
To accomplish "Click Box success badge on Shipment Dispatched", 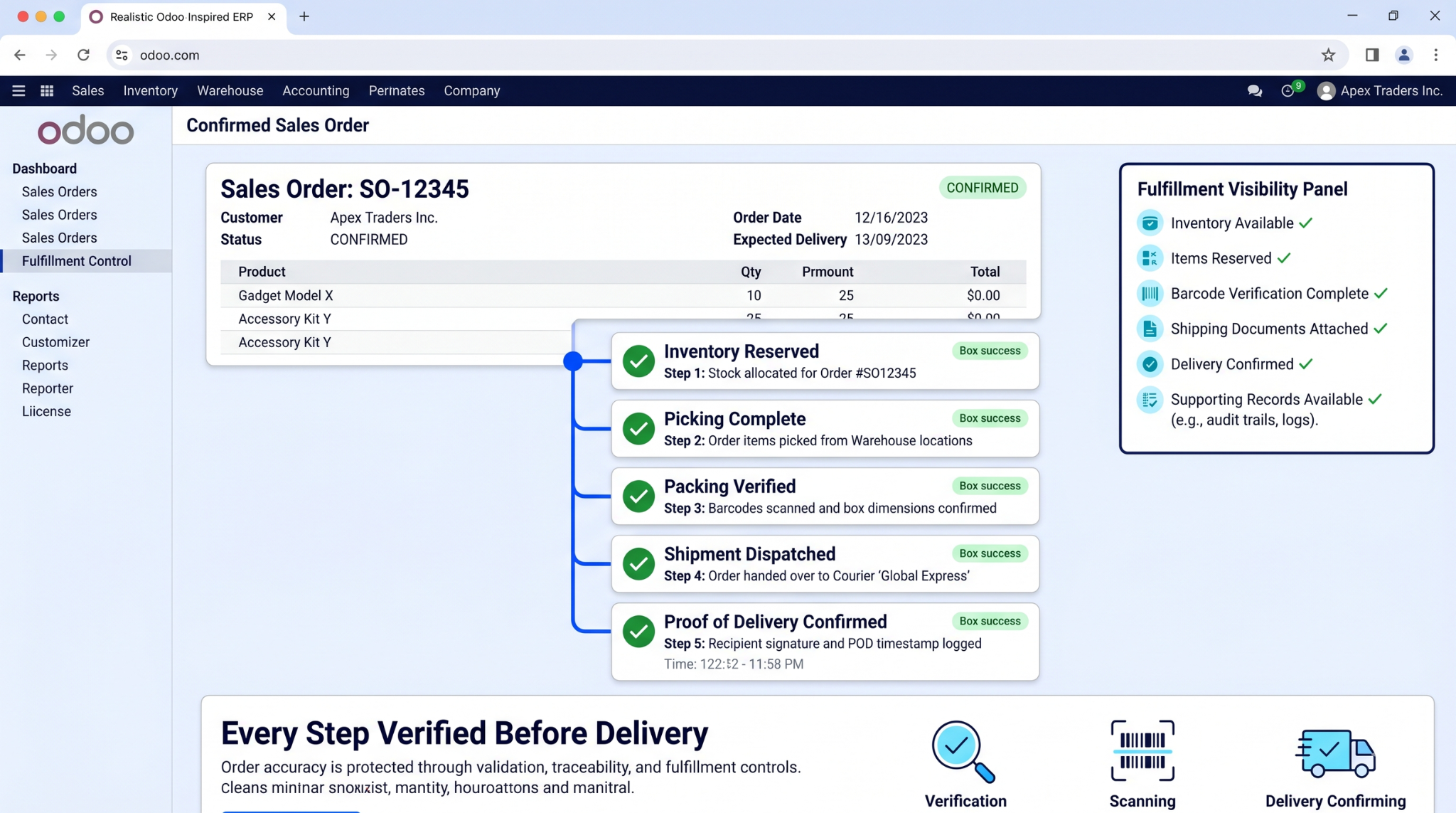I will click(990, 553).
